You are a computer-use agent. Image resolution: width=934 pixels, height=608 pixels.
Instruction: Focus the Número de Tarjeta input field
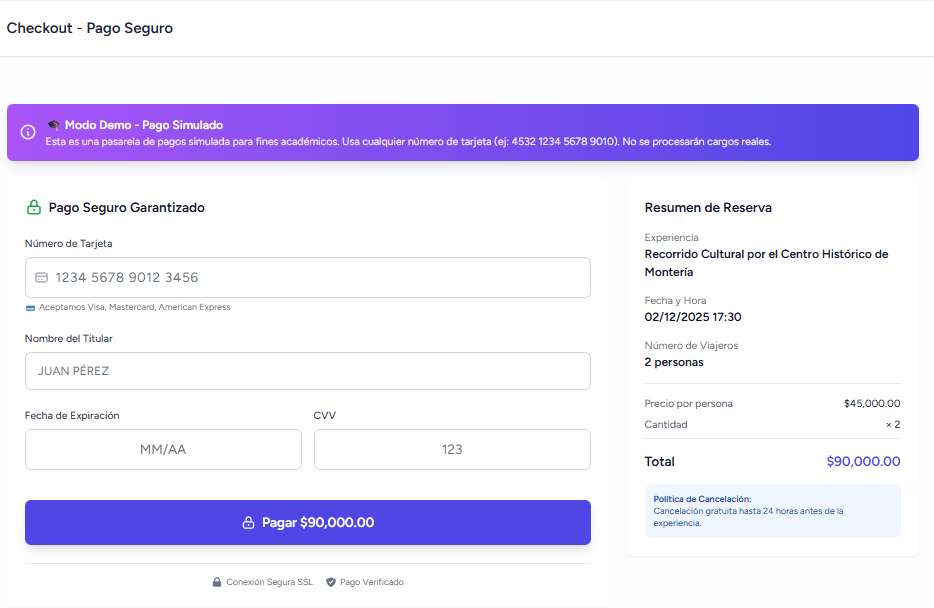click(x=308, y=278)
